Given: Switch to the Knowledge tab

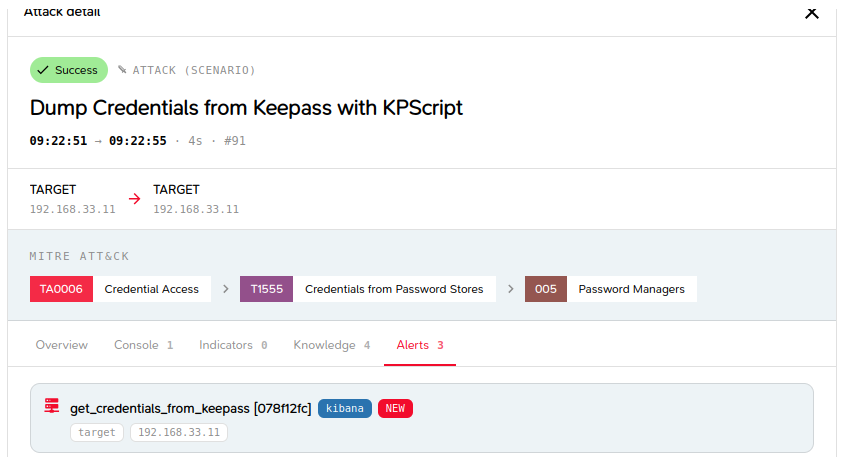Looking at the screenshot, I should pos(332,345).
